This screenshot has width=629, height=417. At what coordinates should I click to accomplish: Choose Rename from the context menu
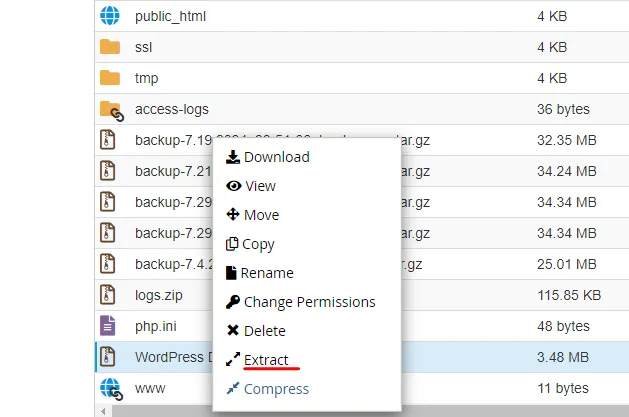pos(260,273)
